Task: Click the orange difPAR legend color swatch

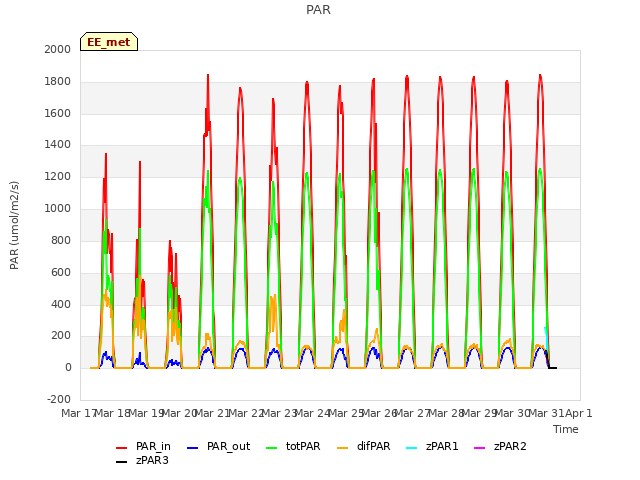Action: [x=343, y=448]
